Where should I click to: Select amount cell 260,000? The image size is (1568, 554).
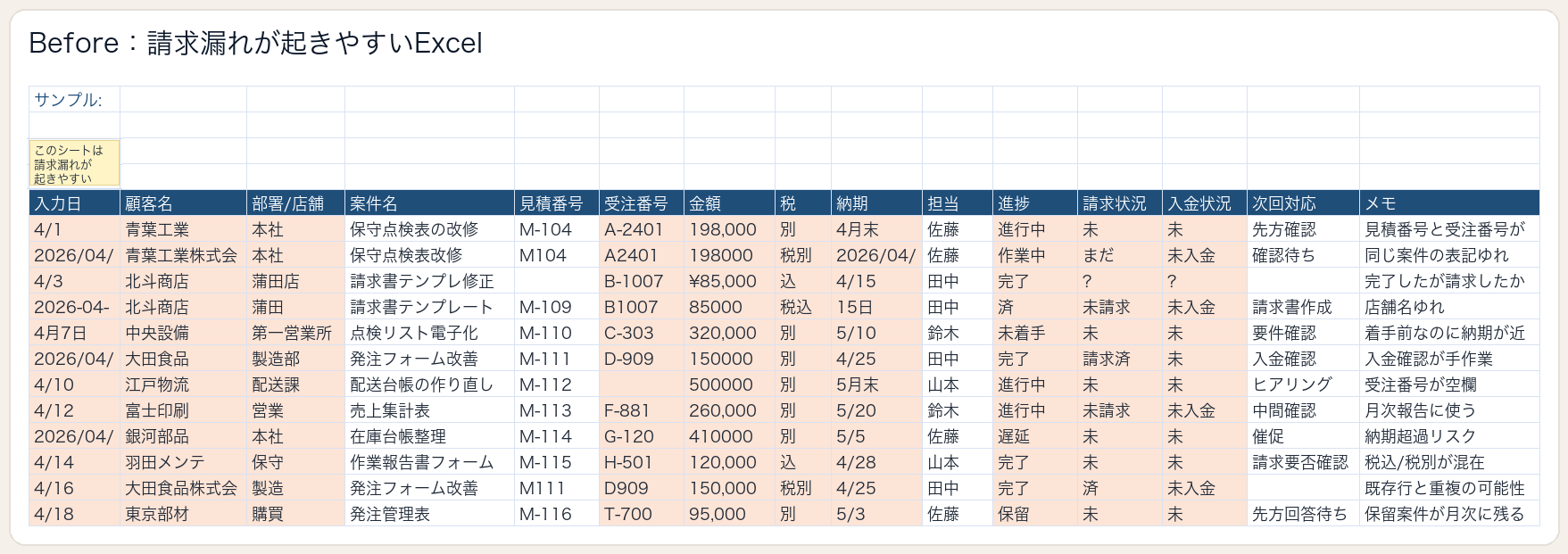tap(729, 410)
